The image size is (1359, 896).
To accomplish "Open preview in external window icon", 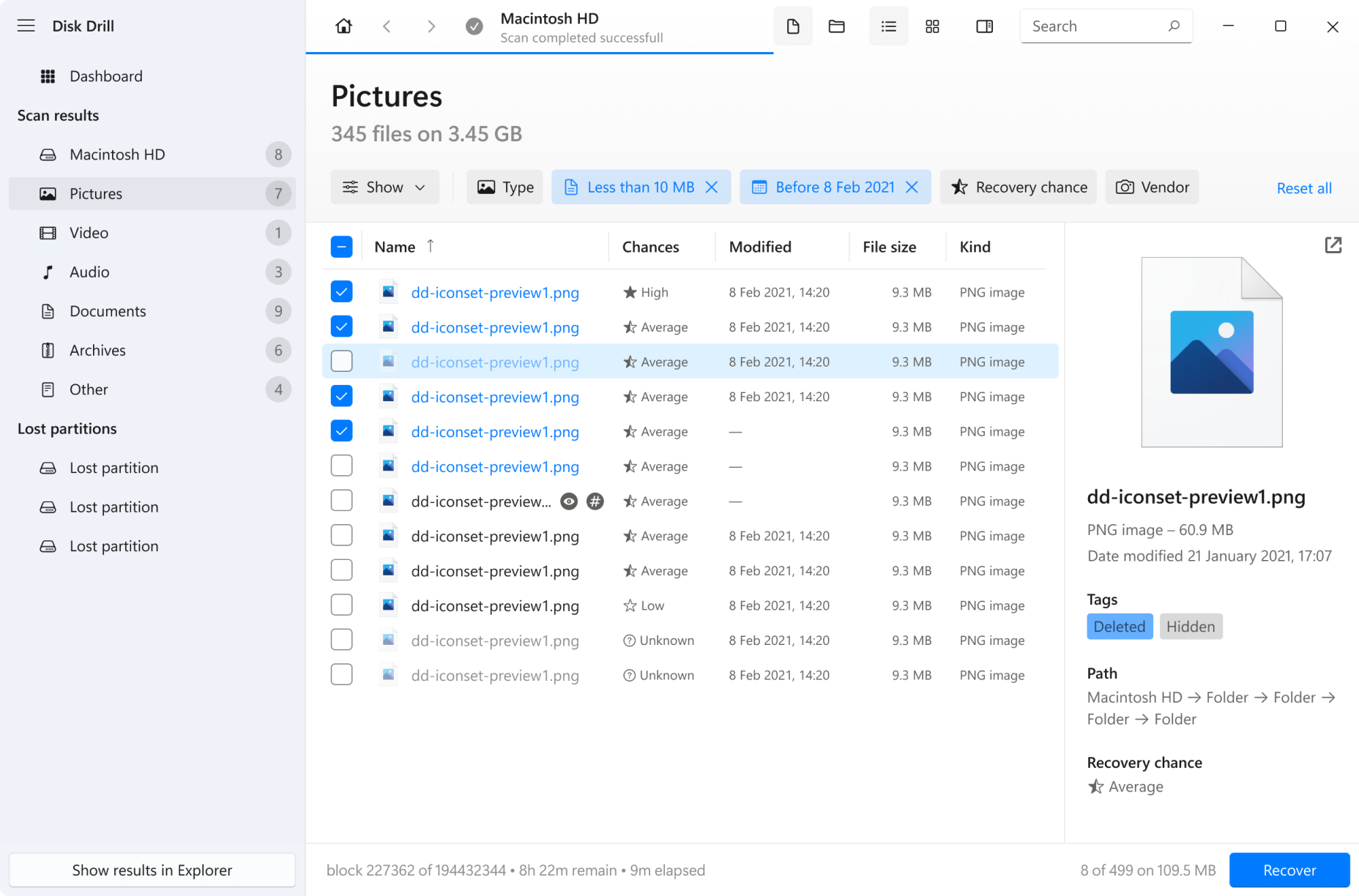I will (x=1333, y=245).
